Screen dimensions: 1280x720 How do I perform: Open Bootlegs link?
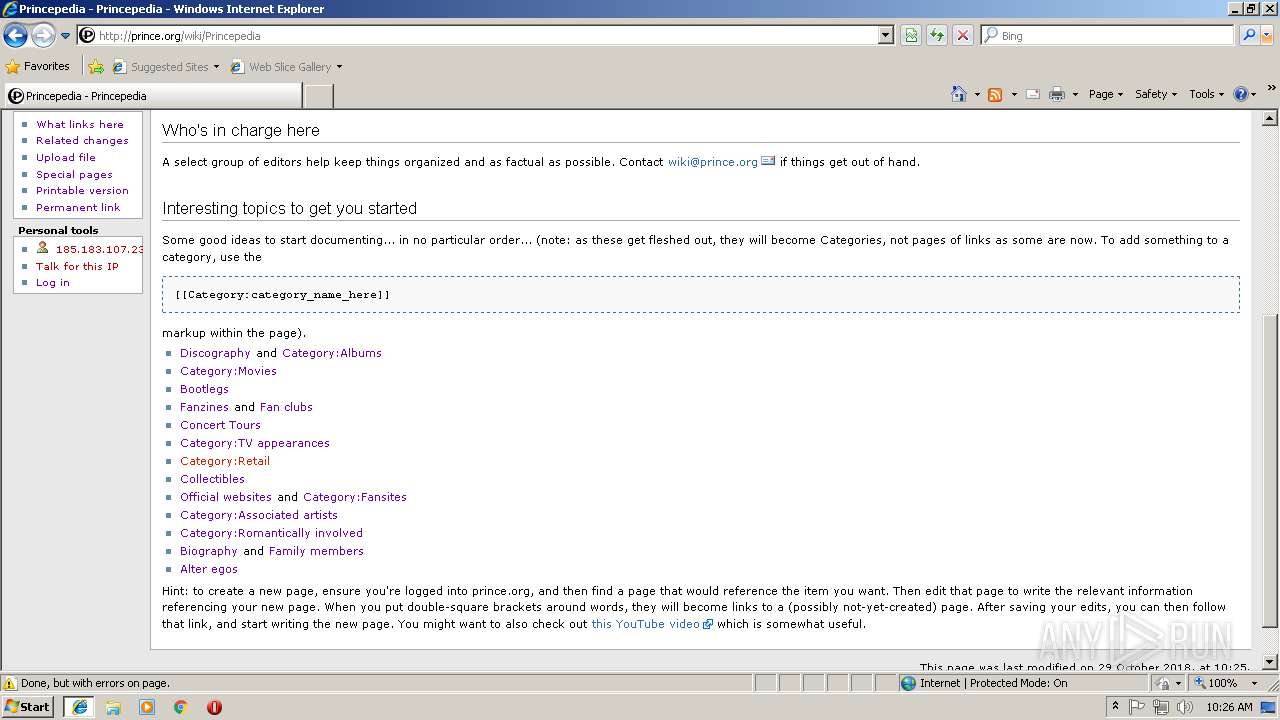[x=204, y=389]
